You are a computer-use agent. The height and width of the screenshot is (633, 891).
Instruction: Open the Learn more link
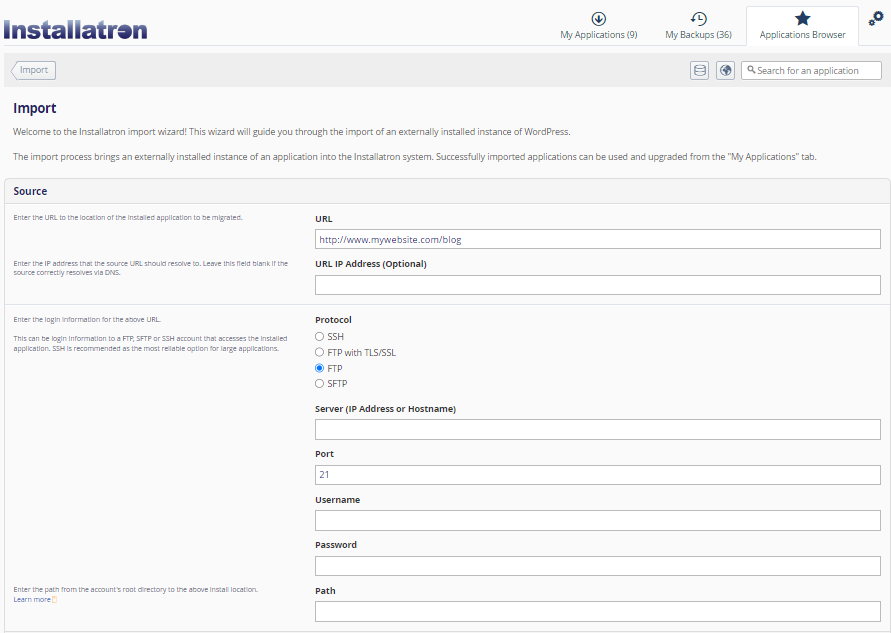tap(31, 600)
